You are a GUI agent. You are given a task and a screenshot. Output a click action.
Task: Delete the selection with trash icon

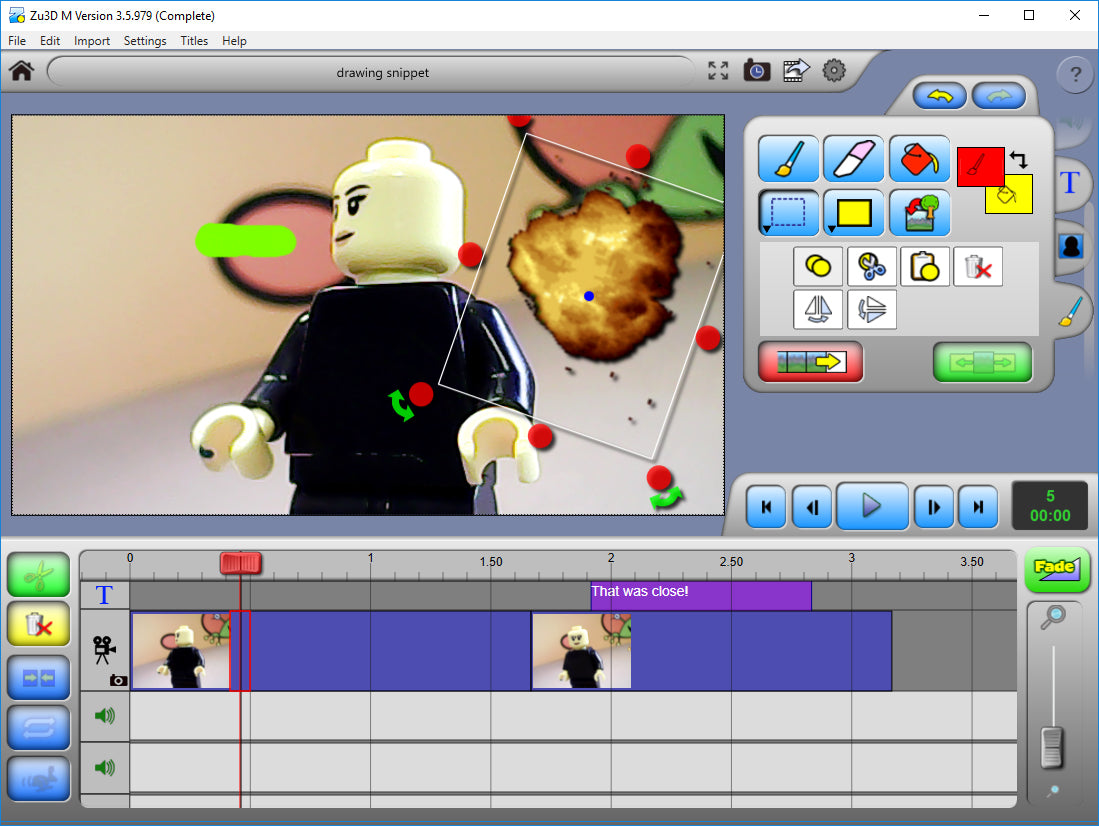pos(978,267)
